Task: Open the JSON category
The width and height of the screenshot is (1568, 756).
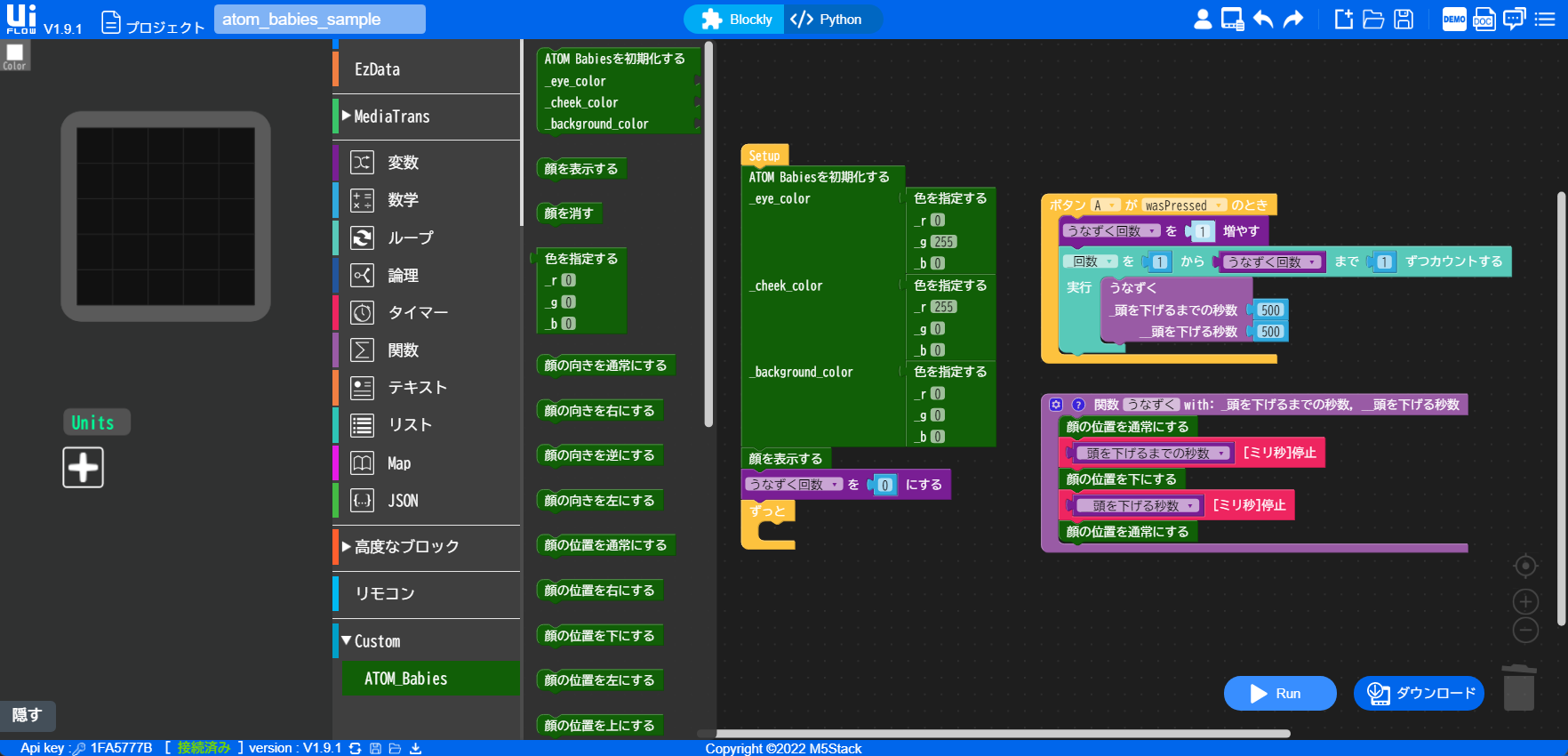Action: (x=427, y=501)
